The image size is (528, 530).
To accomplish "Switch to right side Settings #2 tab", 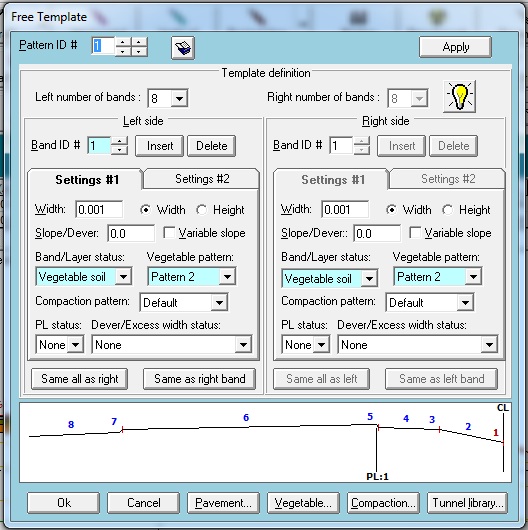I will click(x=448, y=179).
